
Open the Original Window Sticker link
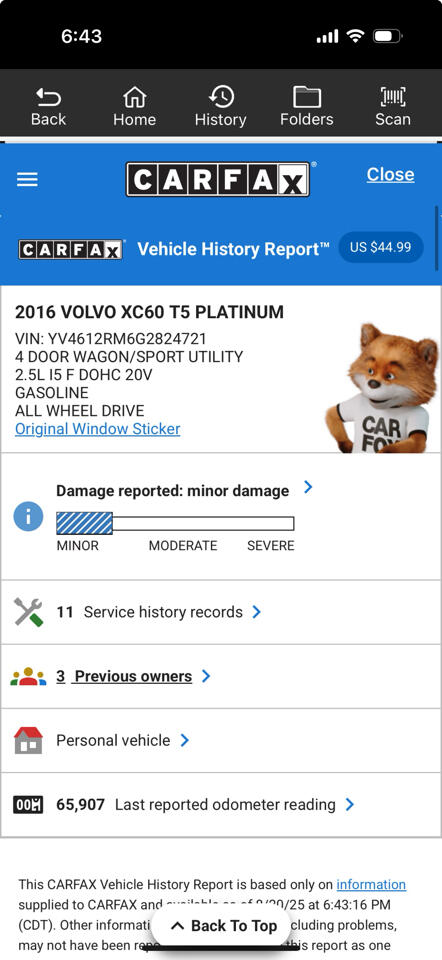click(97, 429)
